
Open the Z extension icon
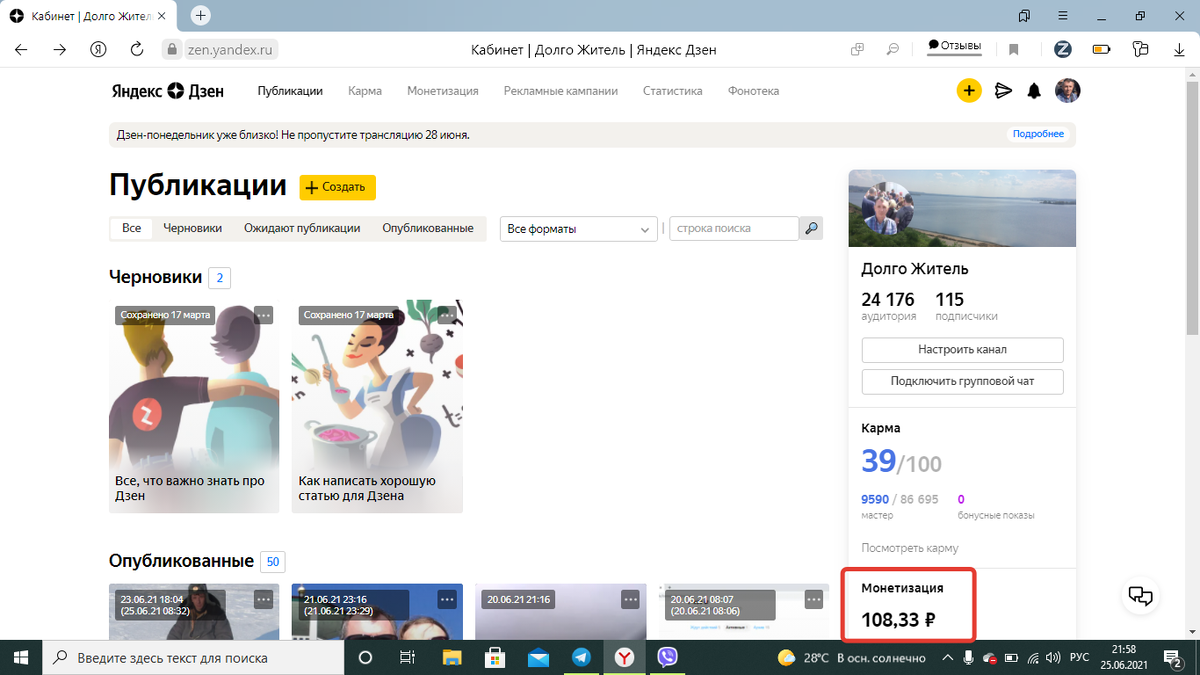coord(1063,49)
